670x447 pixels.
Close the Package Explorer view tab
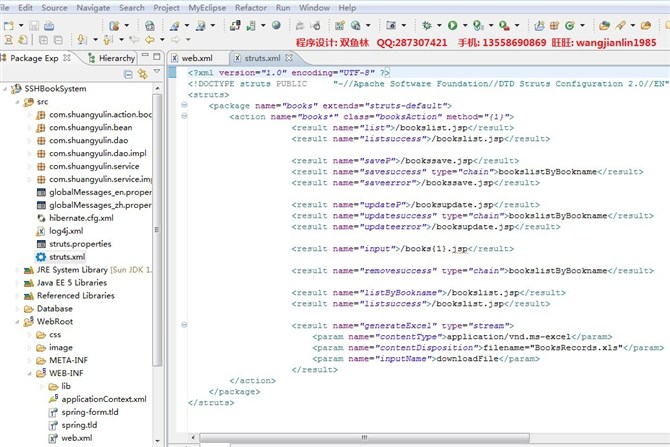pos(67,57)
